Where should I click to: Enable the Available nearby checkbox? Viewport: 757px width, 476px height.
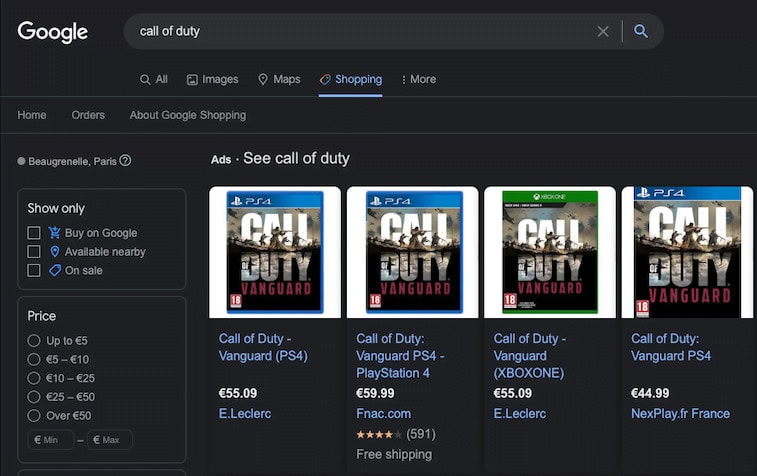point(34,252)
